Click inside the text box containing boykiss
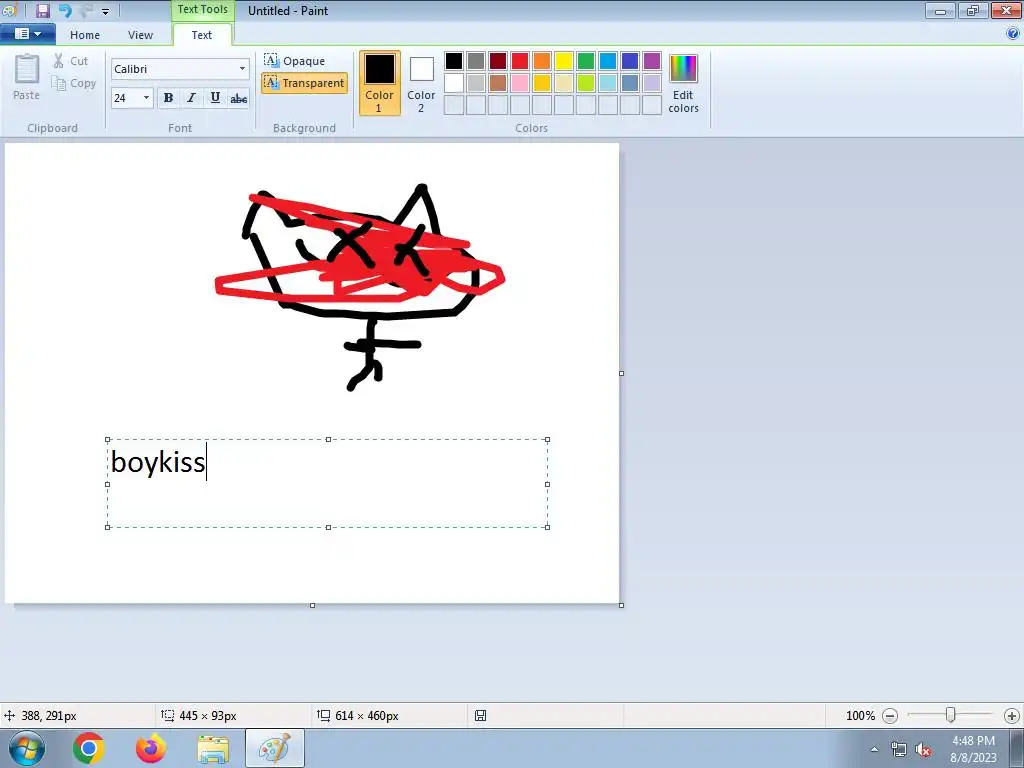The image size is (1024, 768). (x=327, y=483)
